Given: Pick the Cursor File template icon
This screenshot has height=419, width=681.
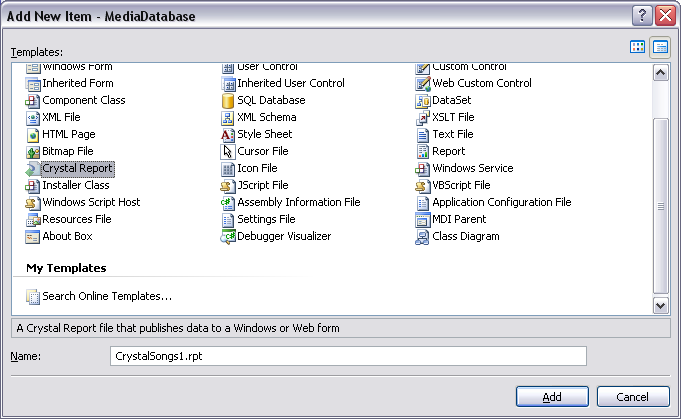Looking at the screenshot, I should point(228,152).
